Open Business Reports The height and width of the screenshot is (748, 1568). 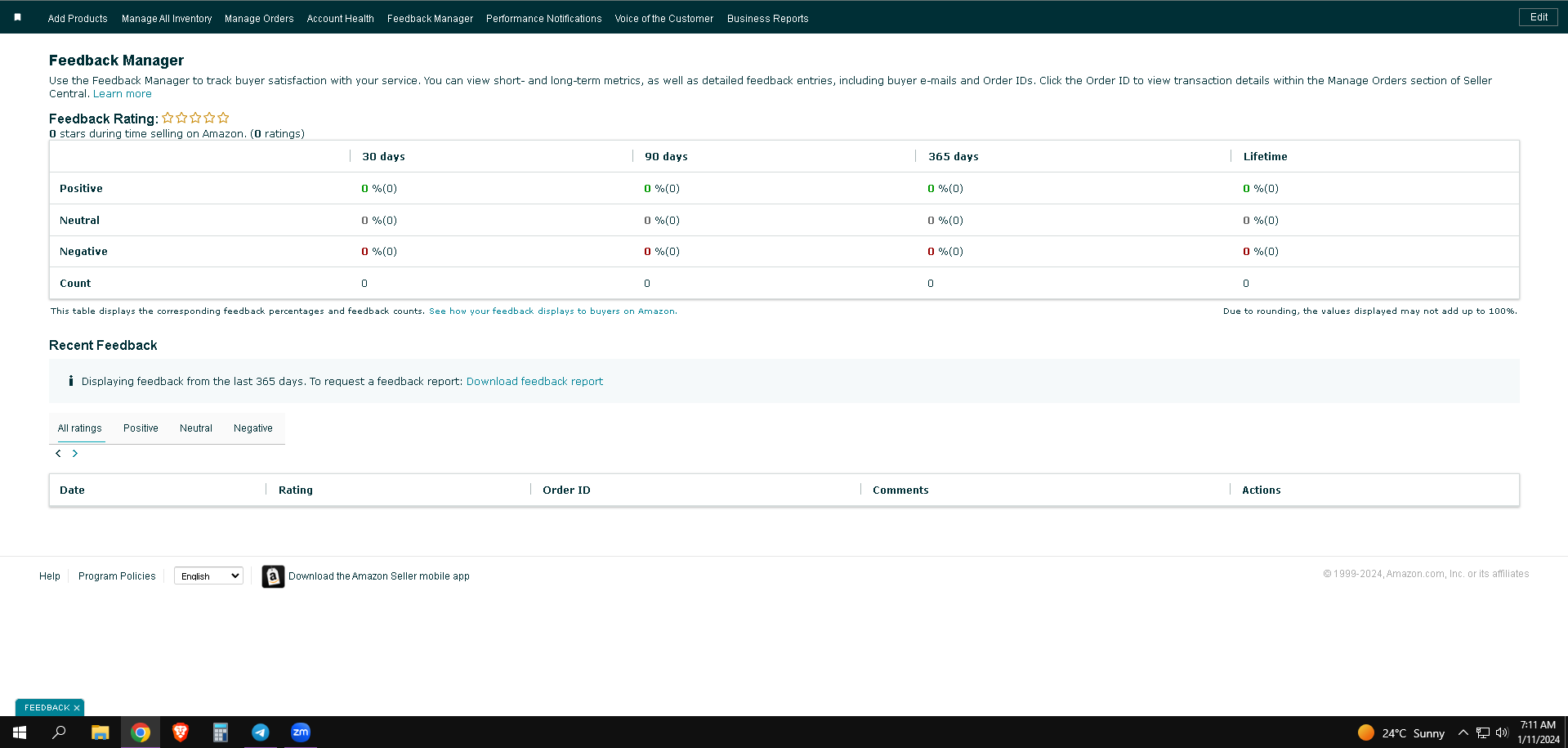(768, 18)
